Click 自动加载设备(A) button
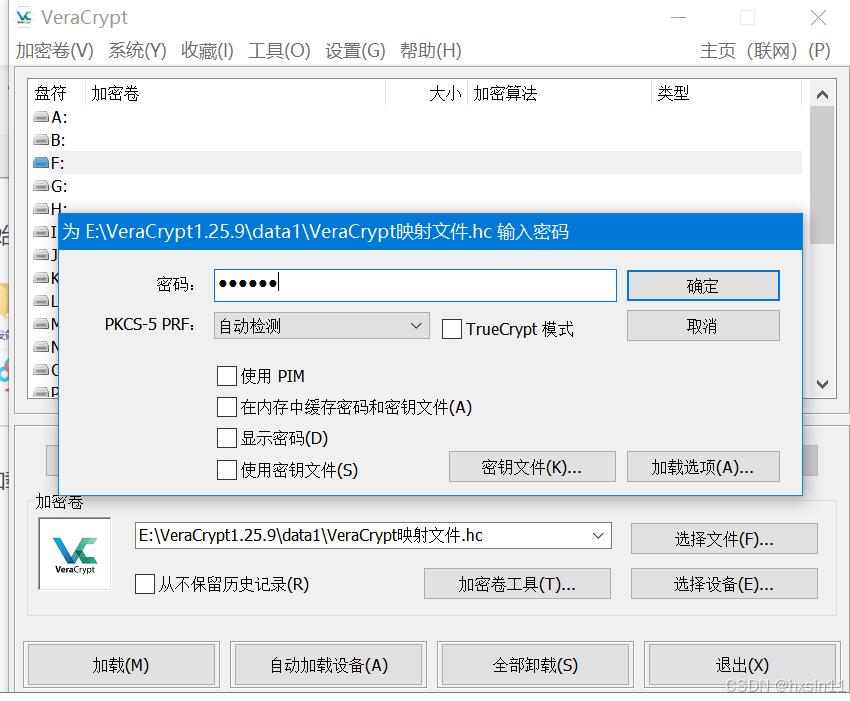The image size is (850, 701). click(x=329, y=665)
